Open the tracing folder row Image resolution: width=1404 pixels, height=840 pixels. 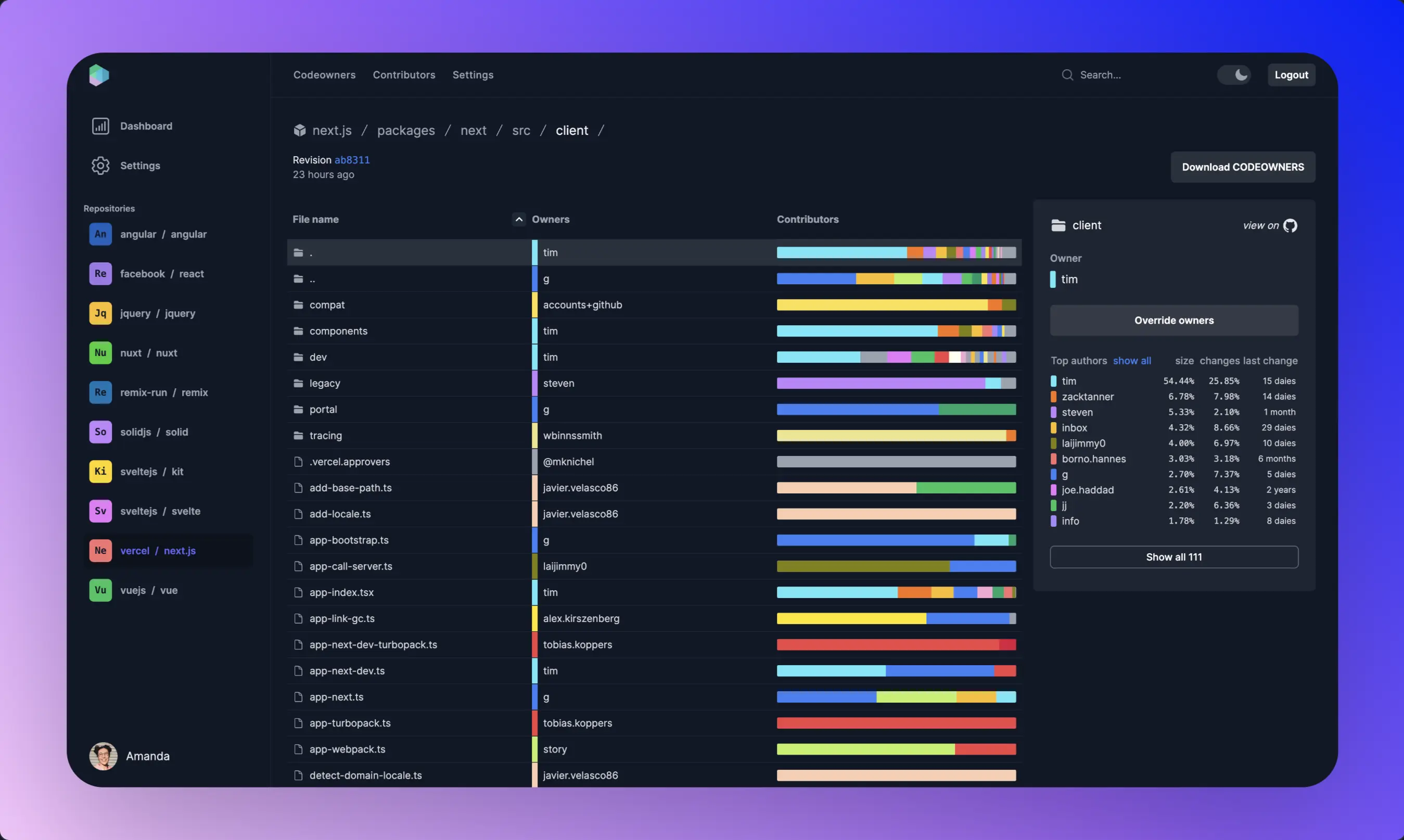(x=654, y=435)
